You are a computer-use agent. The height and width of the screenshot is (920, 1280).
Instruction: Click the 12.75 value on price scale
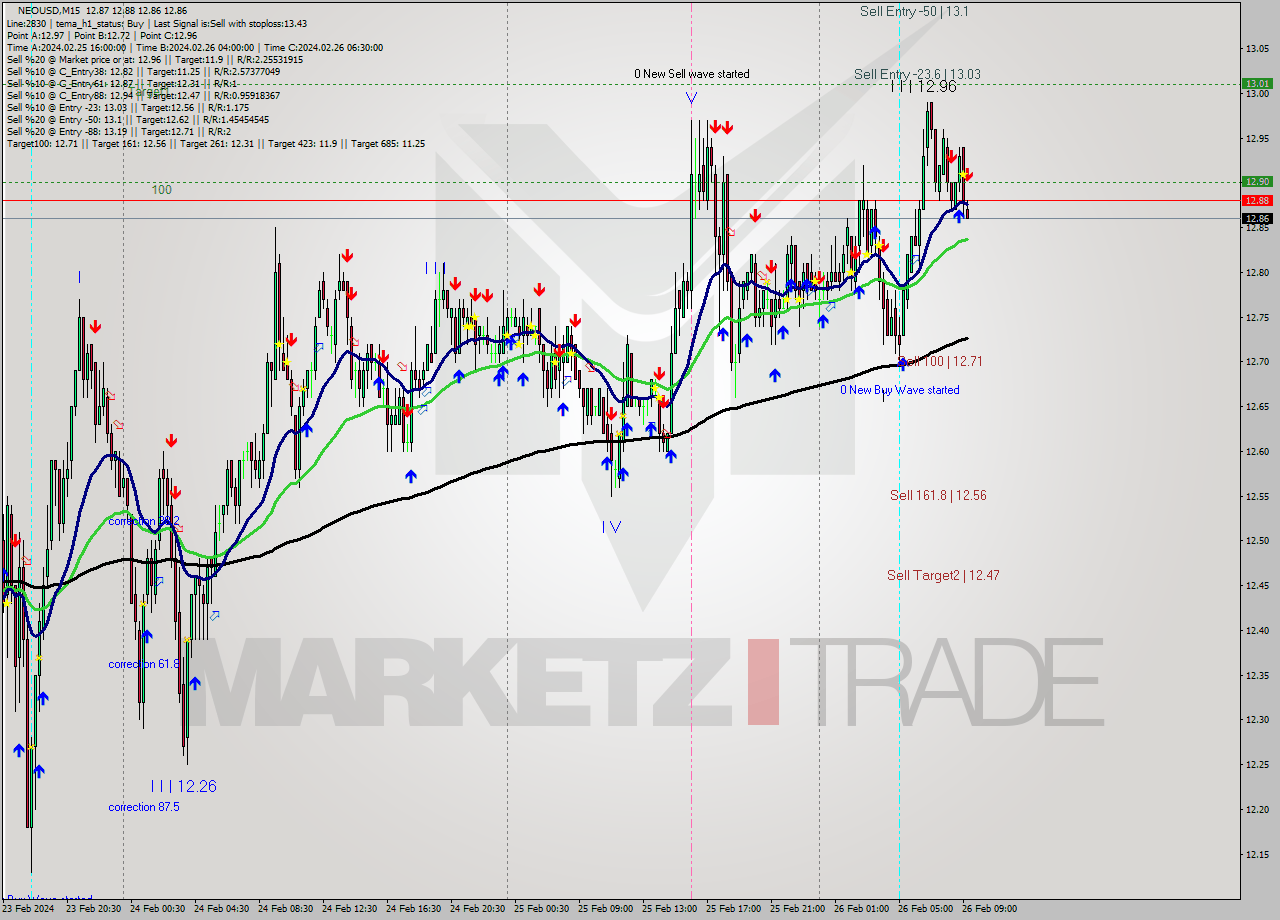[1257, 317]
